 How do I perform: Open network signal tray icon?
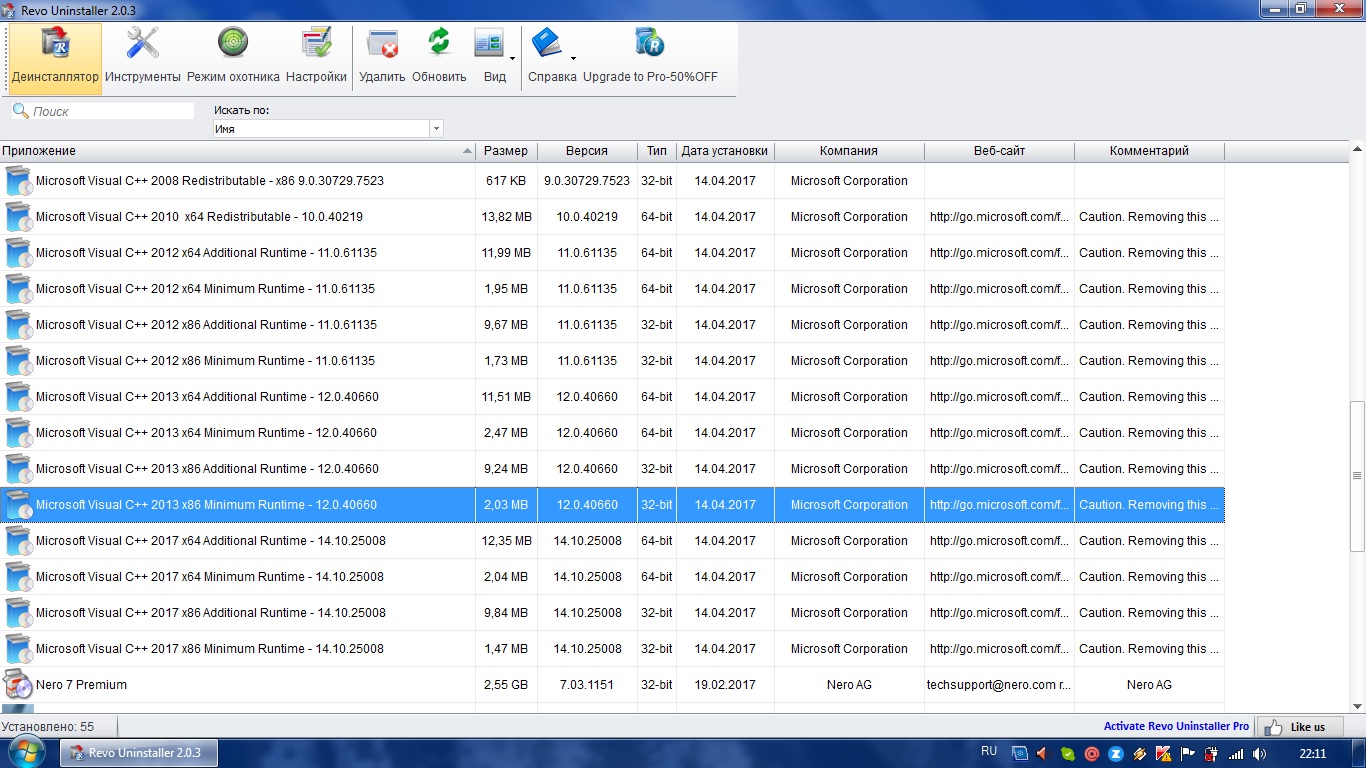1236,754
